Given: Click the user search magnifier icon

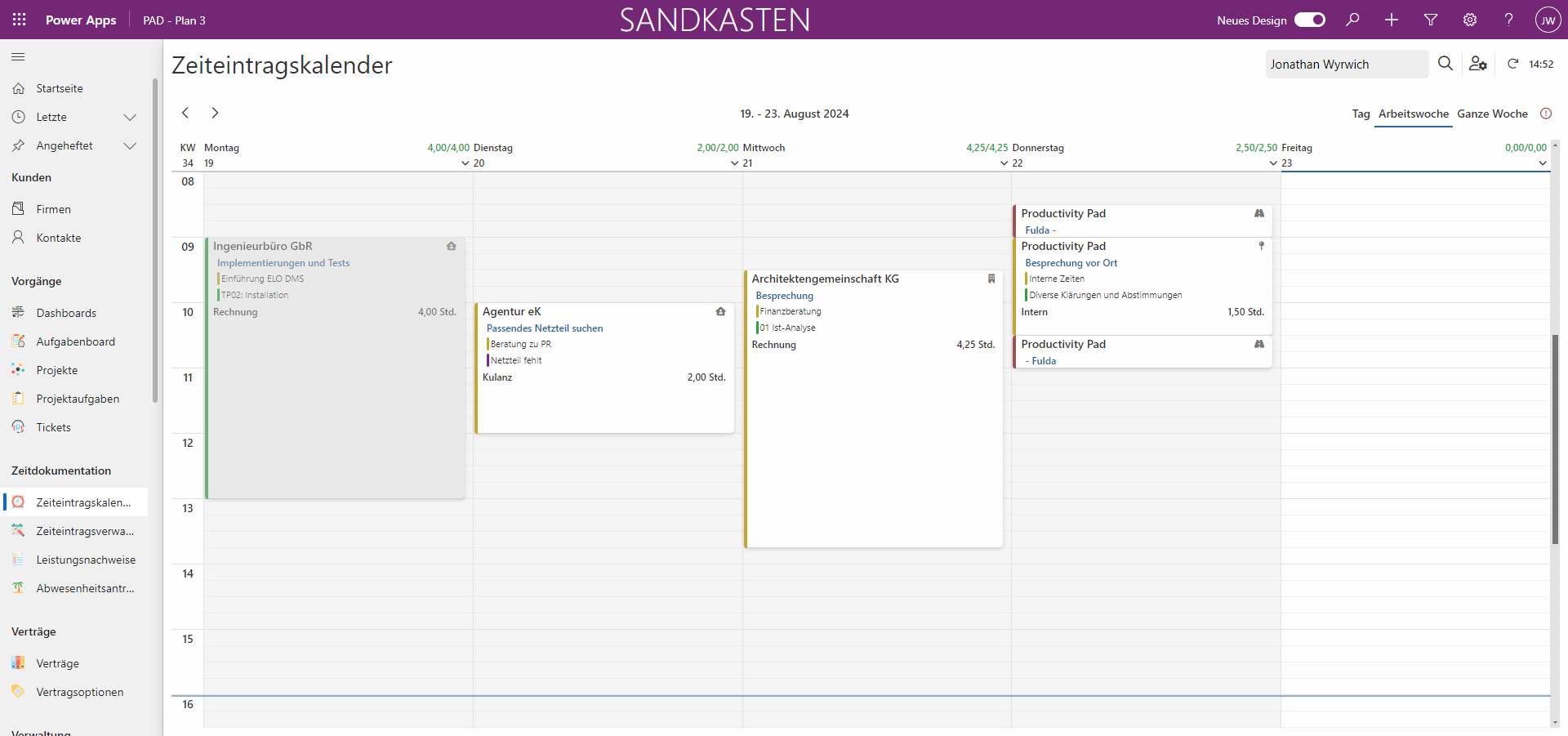Looking at the screenshot, I should coord(1445,64).
